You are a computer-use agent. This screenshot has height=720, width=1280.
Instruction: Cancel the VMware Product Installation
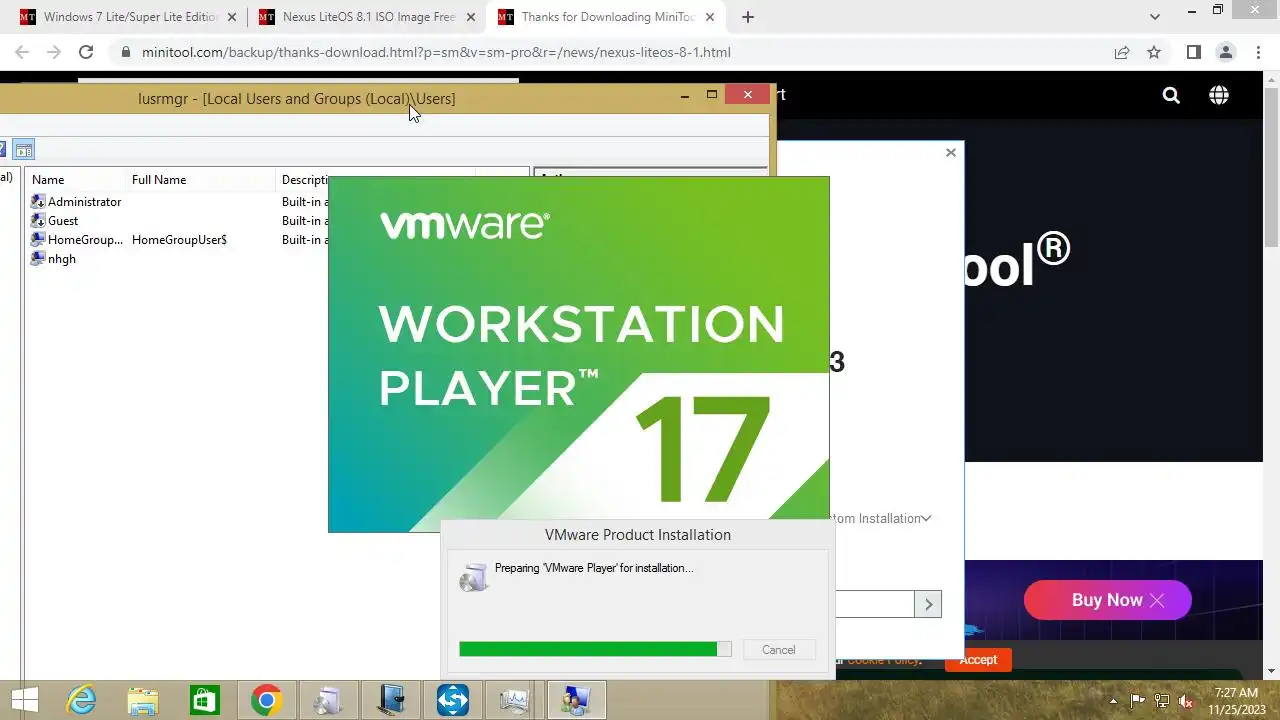tap(779, 650)
